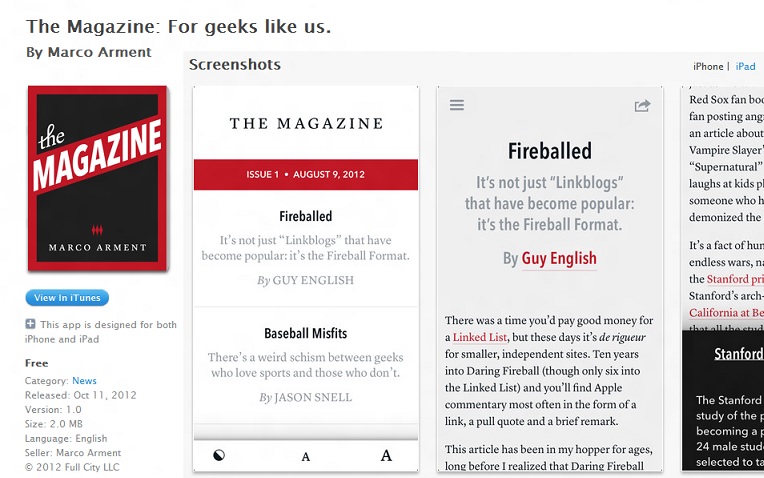Open the Linked List hyperlink in article
The width and height of the screenshot is (764, 478).
coord(480,337)
